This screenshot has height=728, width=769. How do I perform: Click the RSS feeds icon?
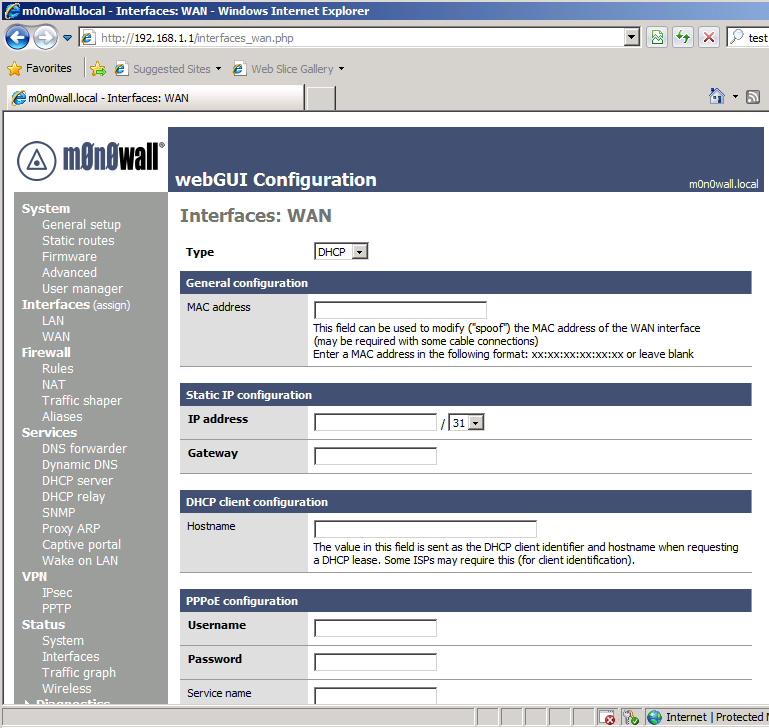point(753,97)
